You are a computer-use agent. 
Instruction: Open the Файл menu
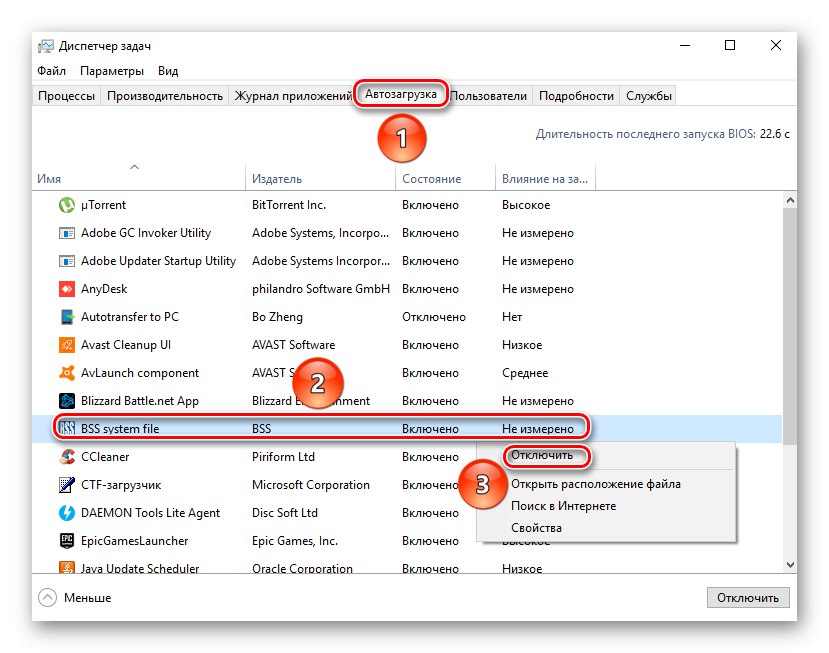(51, 71)
